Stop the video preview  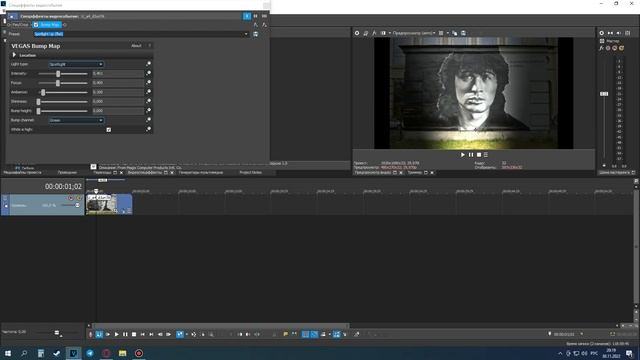pyautogui.click(x=479, y=155)
